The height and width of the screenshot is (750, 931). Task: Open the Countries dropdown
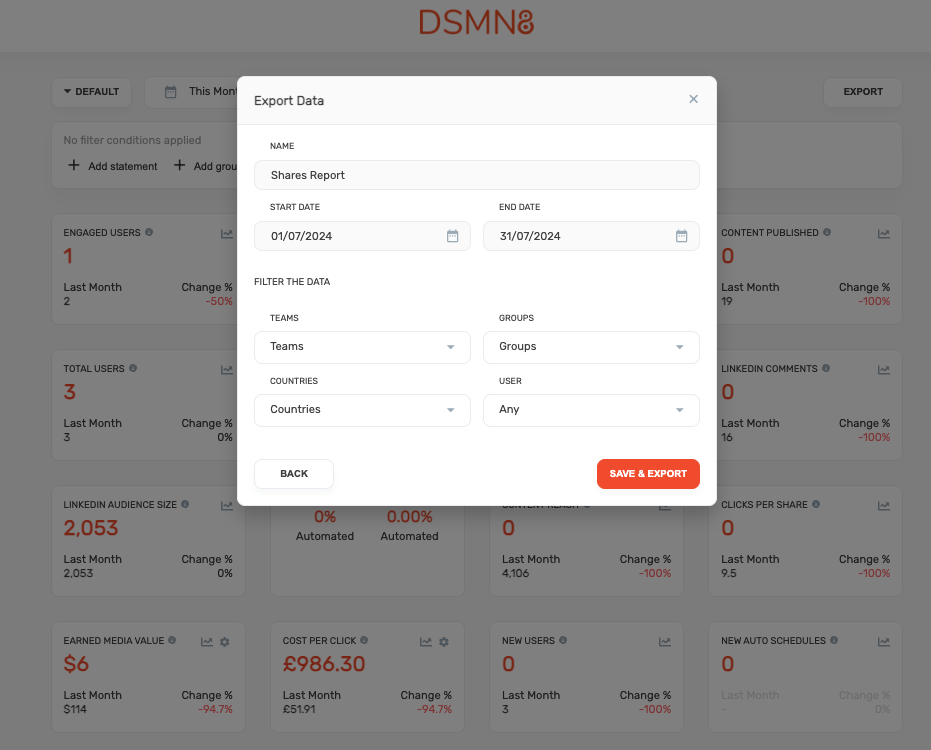click(362, 410)
